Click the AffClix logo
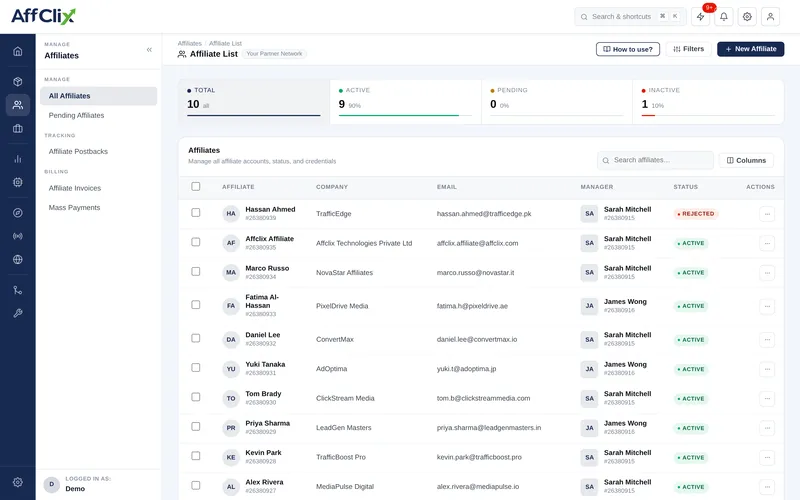 [x=43, y=16]
